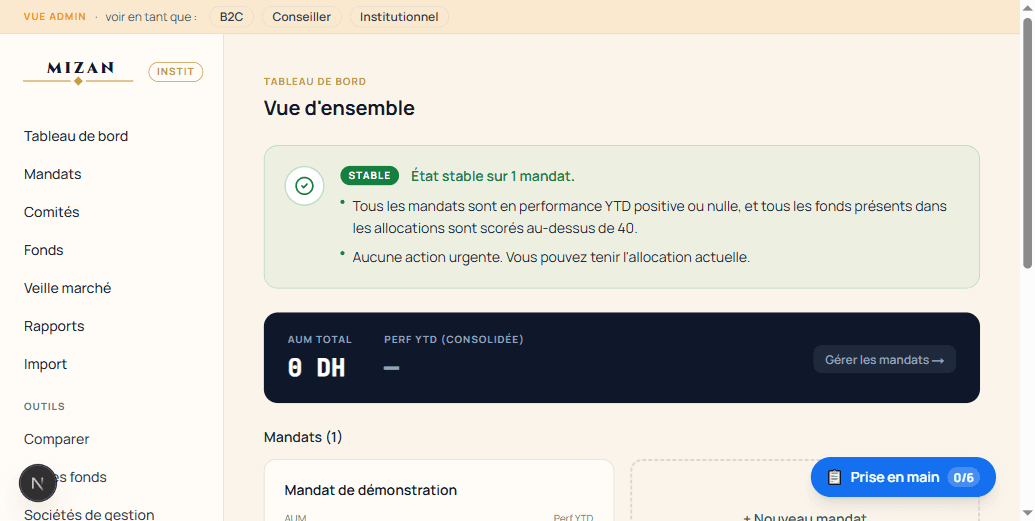This screenshot has width=1035, height=521.
Task: Open Comparer tool
Action: 56,439
